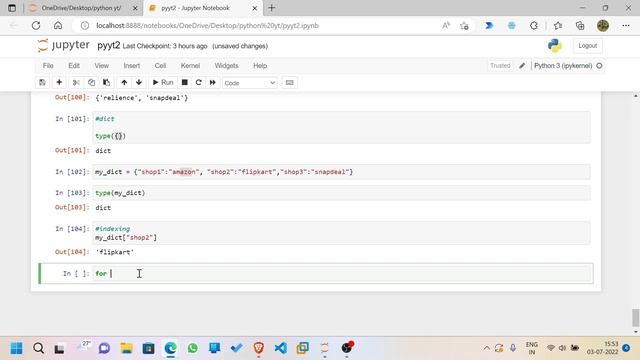This screenshot has width=640, height=360.
Task: Open the Windows Start menu
Action: [16, 348]
